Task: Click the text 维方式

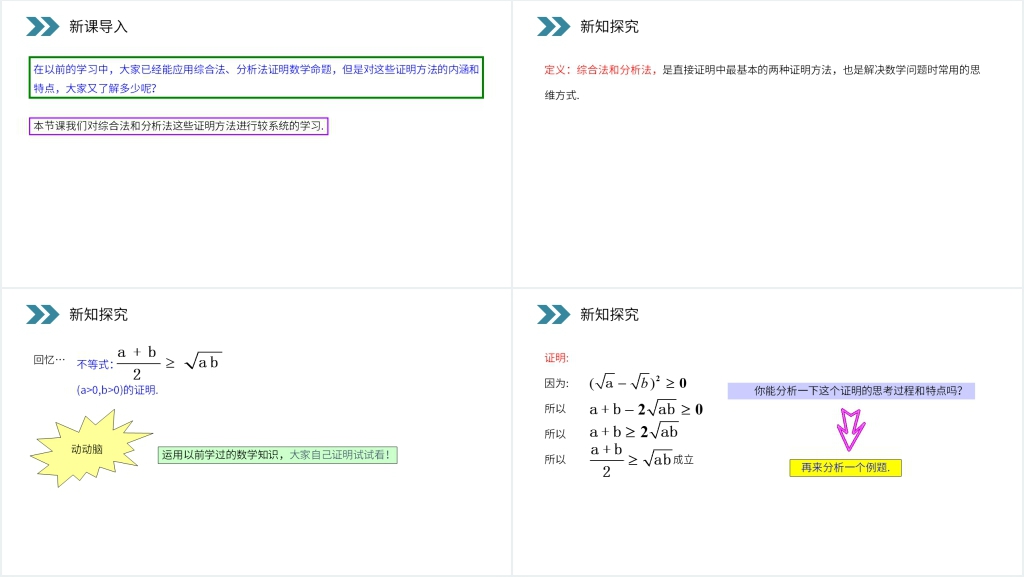Action: click(x=562, y=95)
